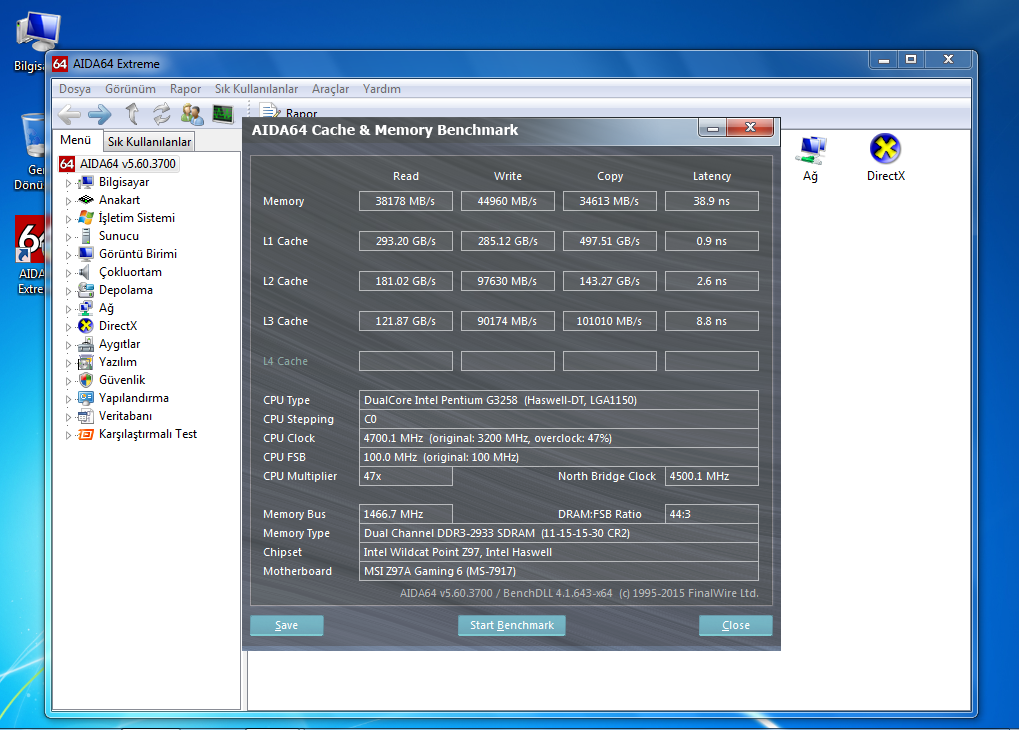Image resolution: width=1019 pixels, height=730 pixels.
Task: Expand the Bilgisayar tree node
Action: point(68,183)
